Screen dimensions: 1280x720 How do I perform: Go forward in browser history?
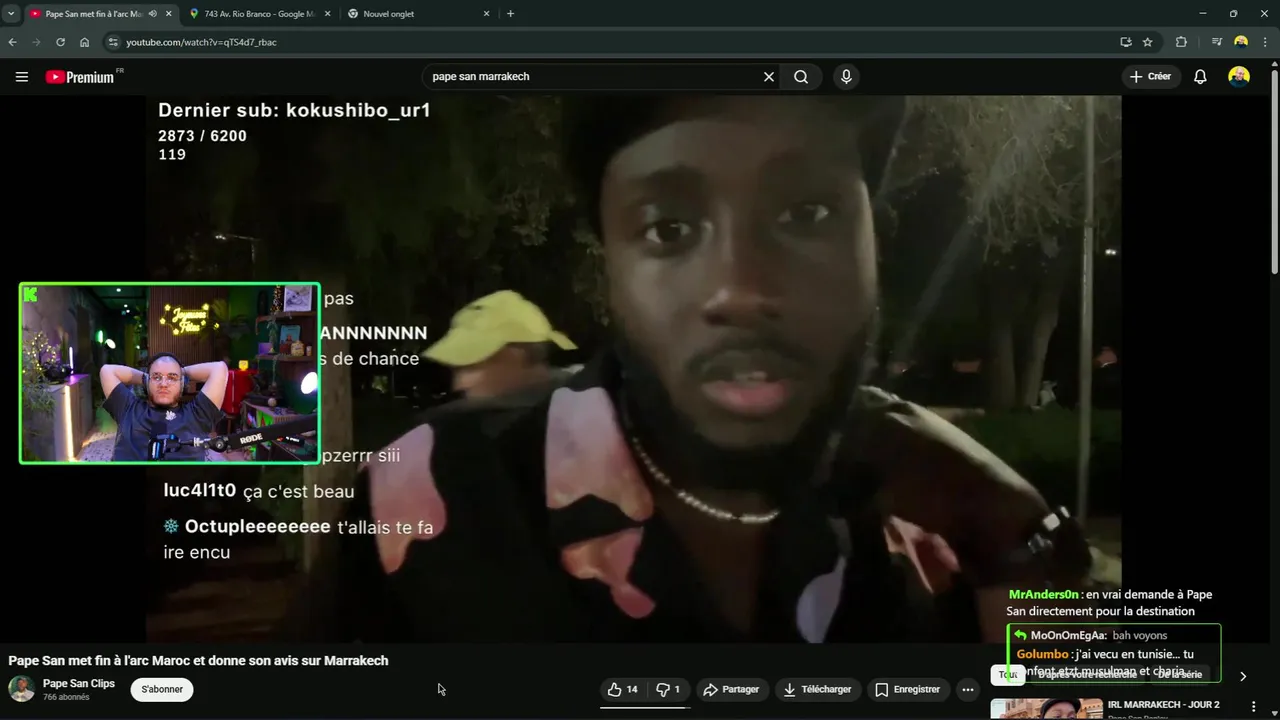36,42
